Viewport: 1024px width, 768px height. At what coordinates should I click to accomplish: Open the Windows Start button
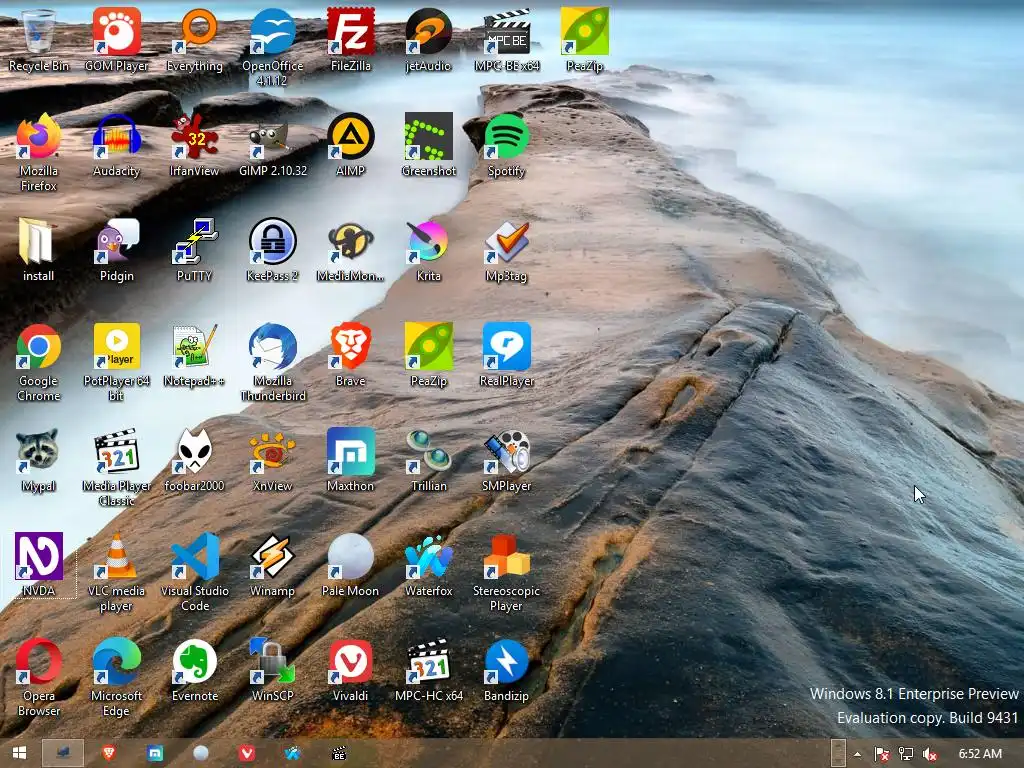19,754
